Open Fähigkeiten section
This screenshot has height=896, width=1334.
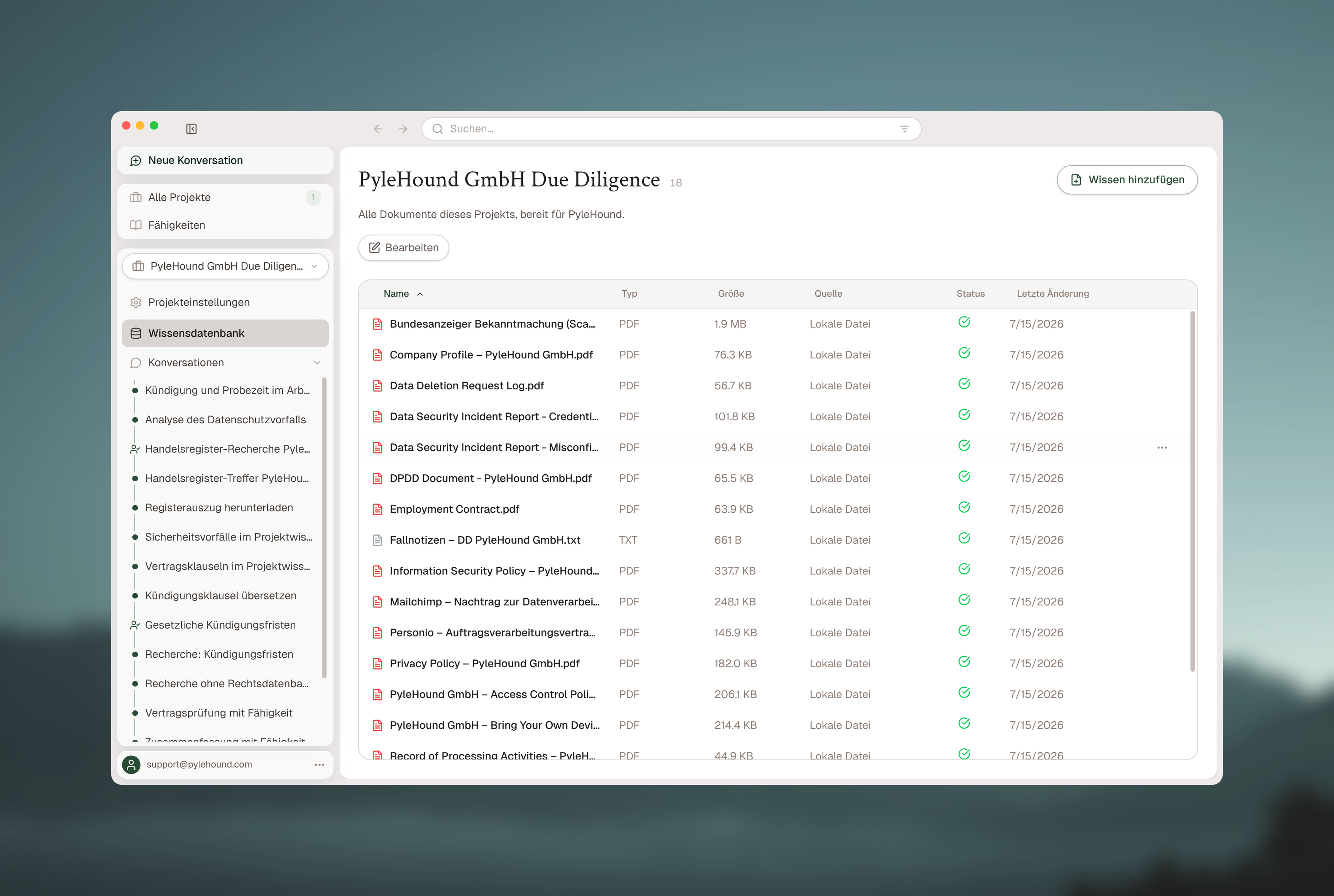pyautogui.click(x=225, y=225)
